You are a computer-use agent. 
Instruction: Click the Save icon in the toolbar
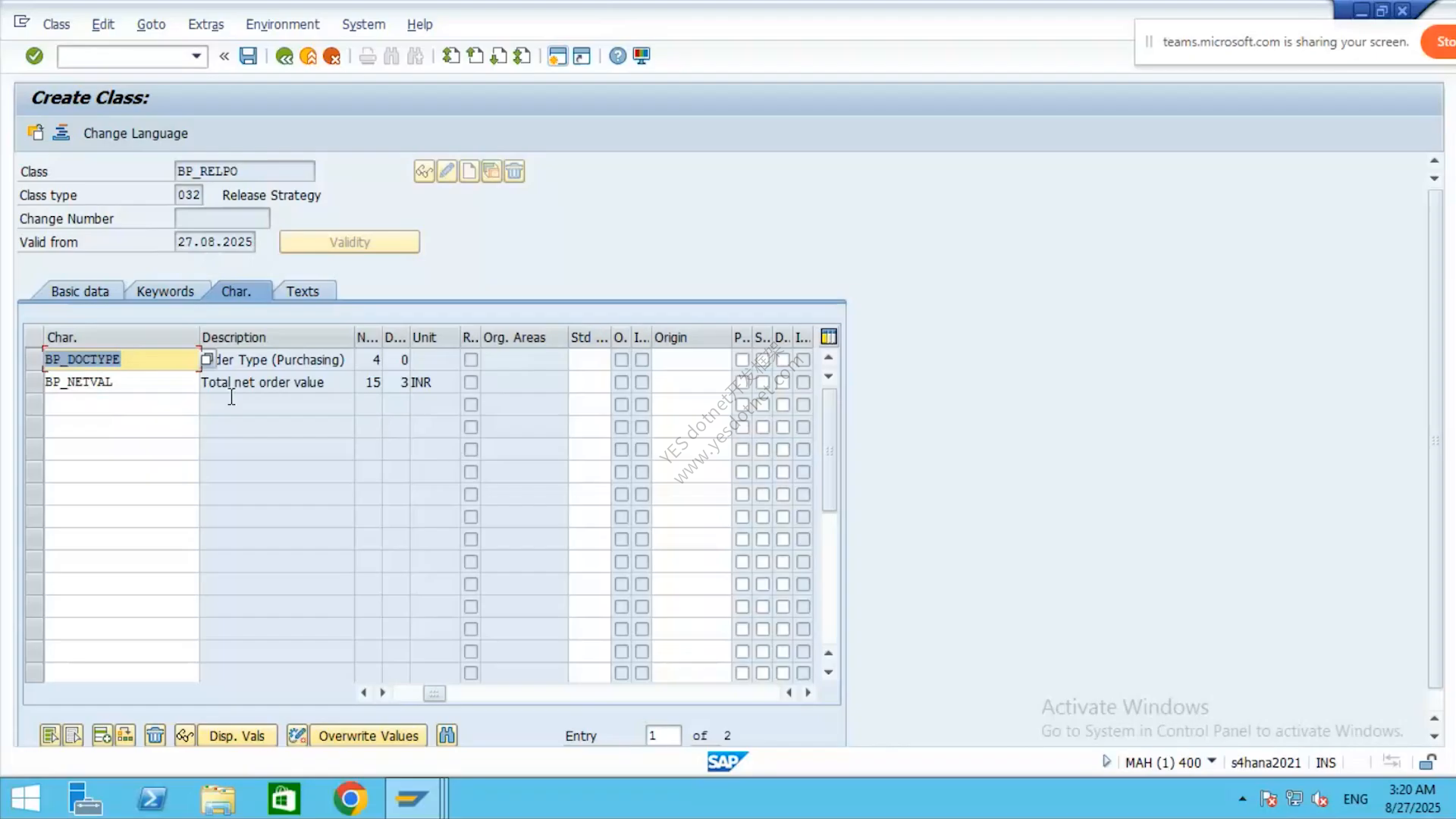(x=248, y=56)
